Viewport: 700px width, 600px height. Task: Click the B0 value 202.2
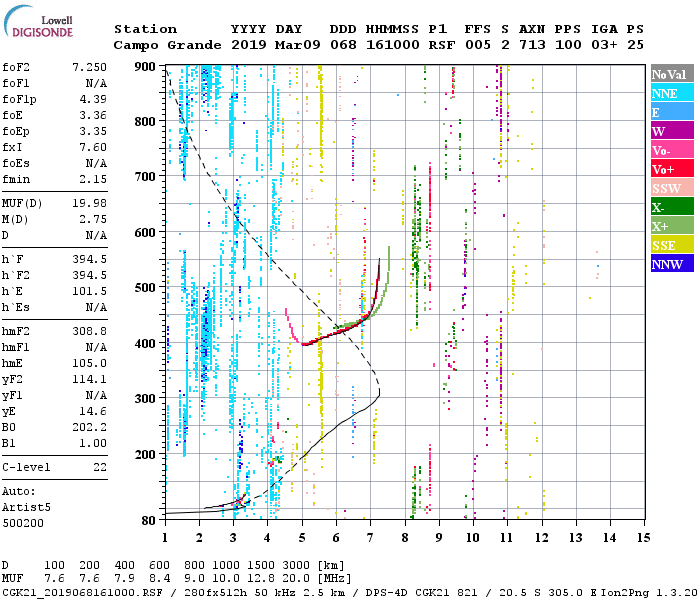pos(89,427)
